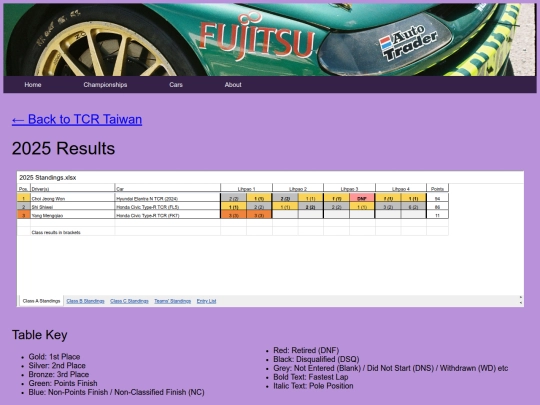Screen dimensions: 540x405
Task: Click driver cell 'Yang Mengqiao'
Action: coord(72,215)
